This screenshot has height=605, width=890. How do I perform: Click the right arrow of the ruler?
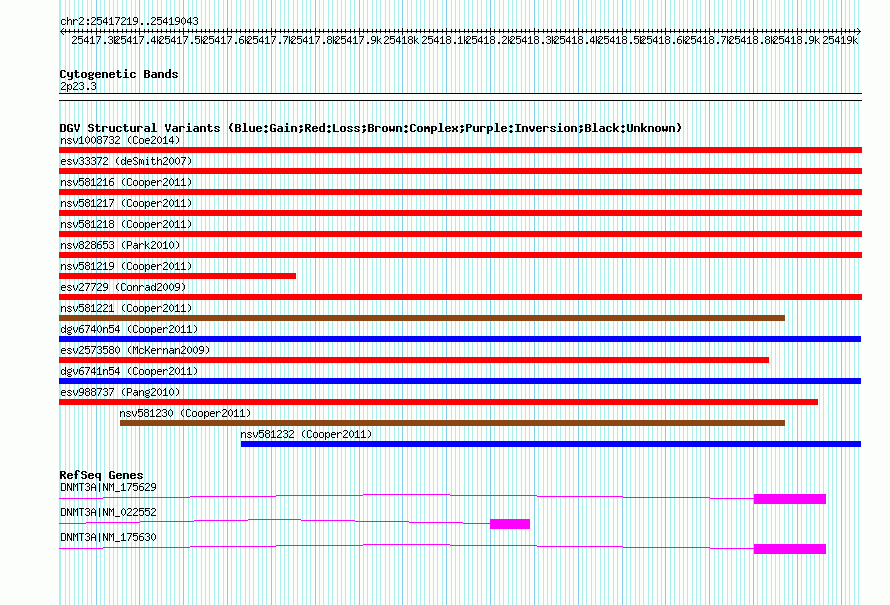pos(859,31)
